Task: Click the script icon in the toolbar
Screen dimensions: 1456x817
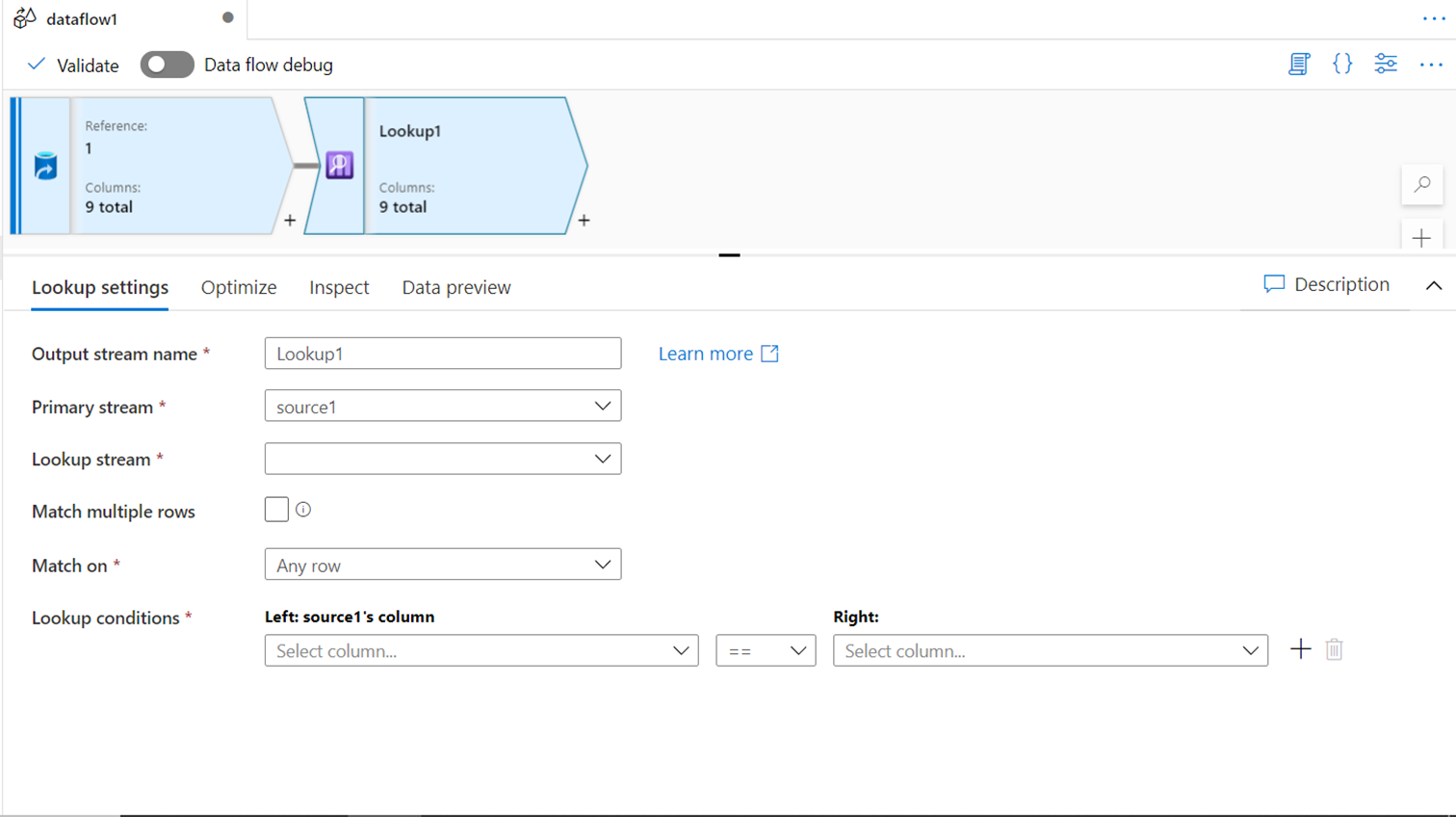Action: (x=1299, y=65)
